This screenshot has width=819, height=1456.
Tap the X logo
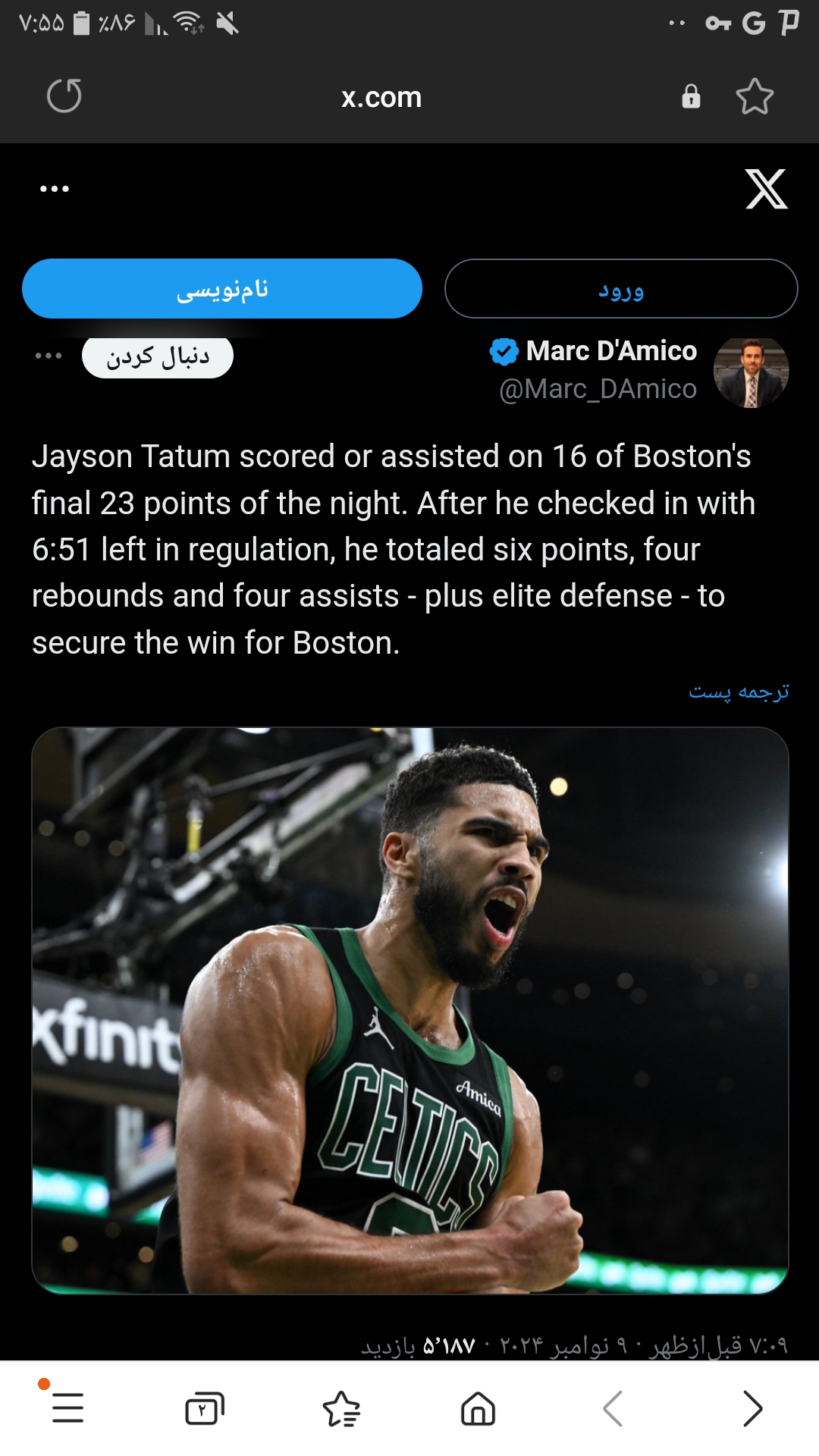(766, 189)
